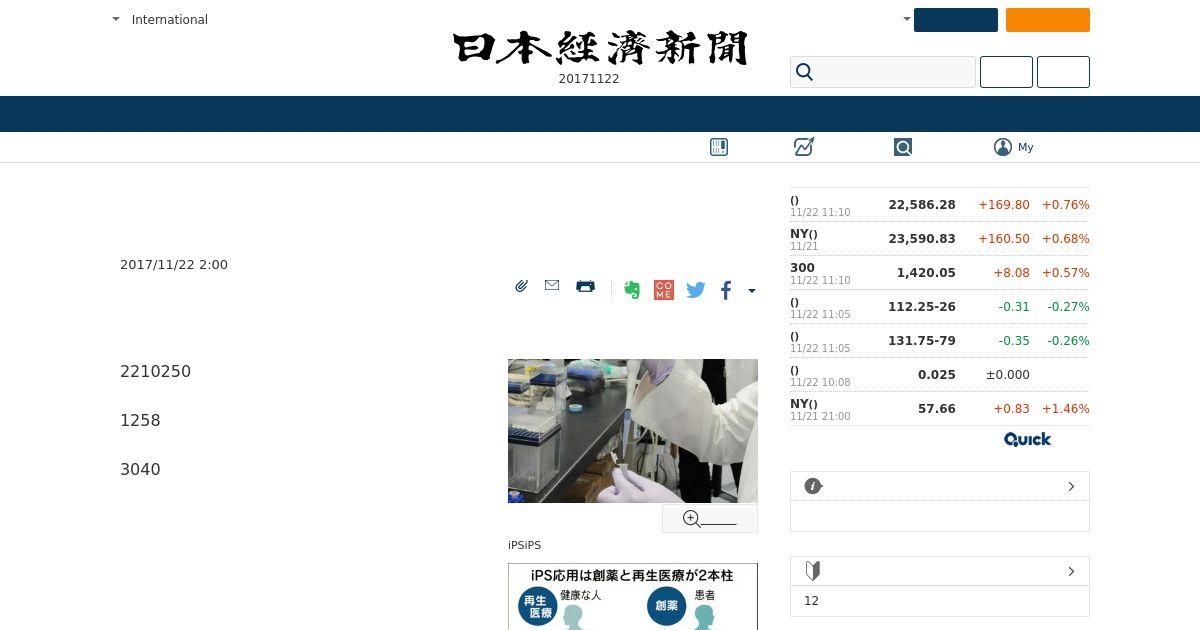This screenshot has width=1200, height=630.
Task: Open the International edition dropdown arrow
Action: pyautogui.click(x=116, y=19)
